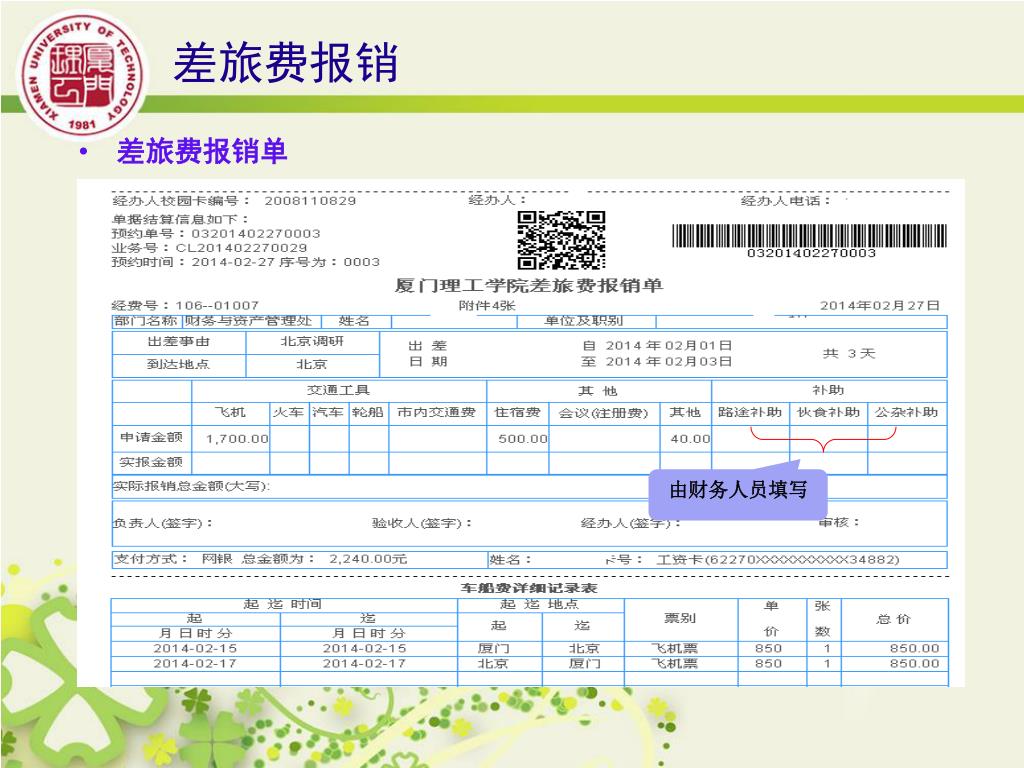Click the 实际报销总金额(大写) field
The width and height of the screenshot is (1024, 768).
(x=529, y=487)
